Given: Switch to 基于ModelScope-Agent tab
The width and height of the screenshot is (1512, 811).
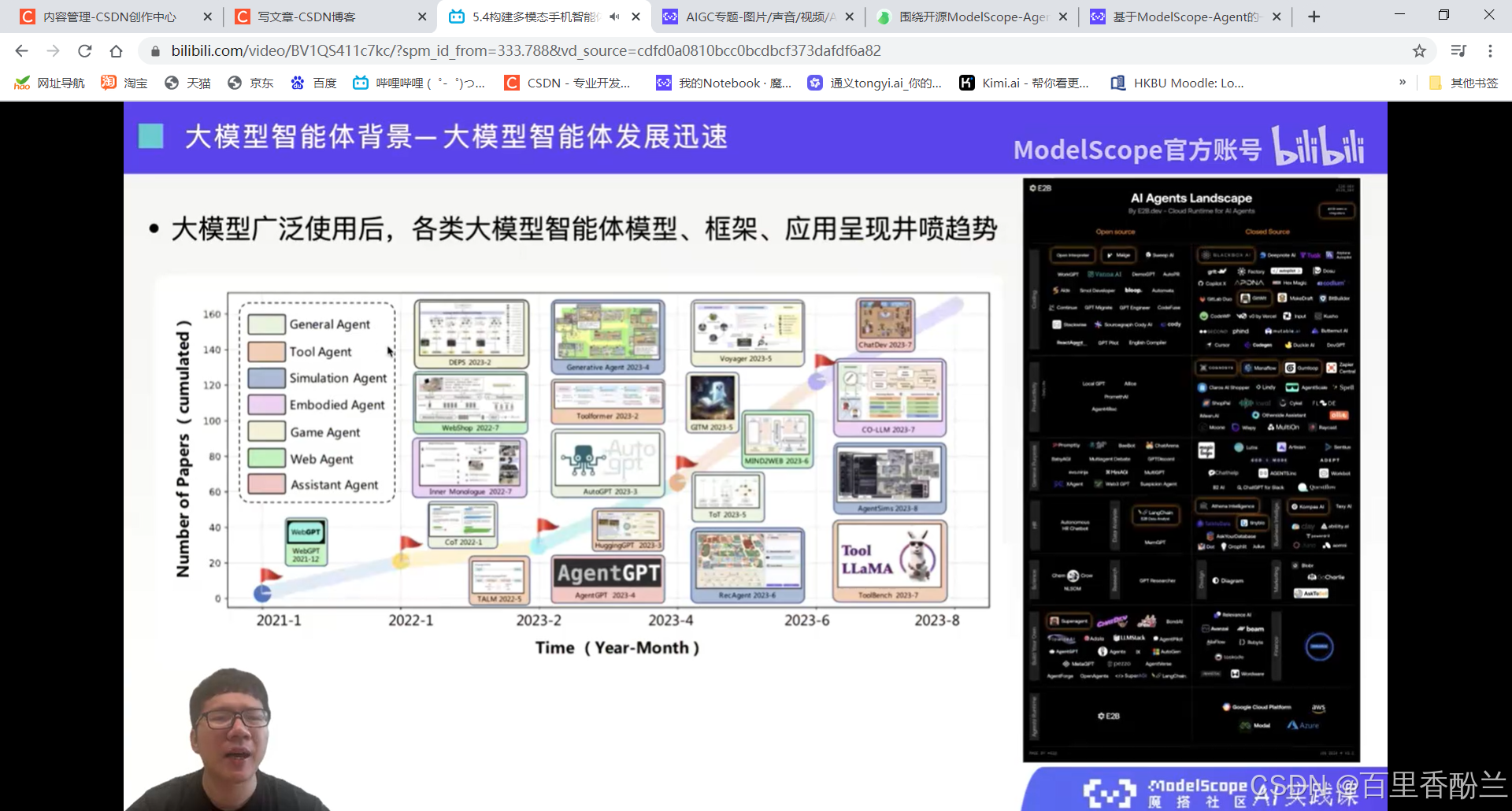Looking at the screenshot, I should pos(1185,17).
